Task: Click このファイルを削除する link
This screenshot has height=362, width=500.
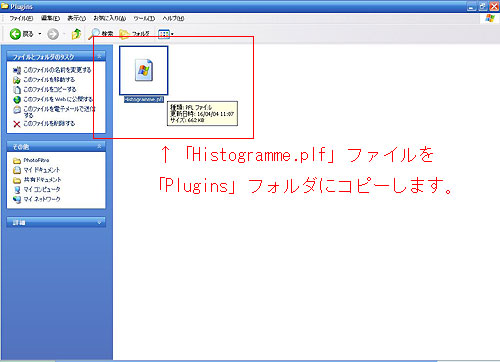Action: 49,124
